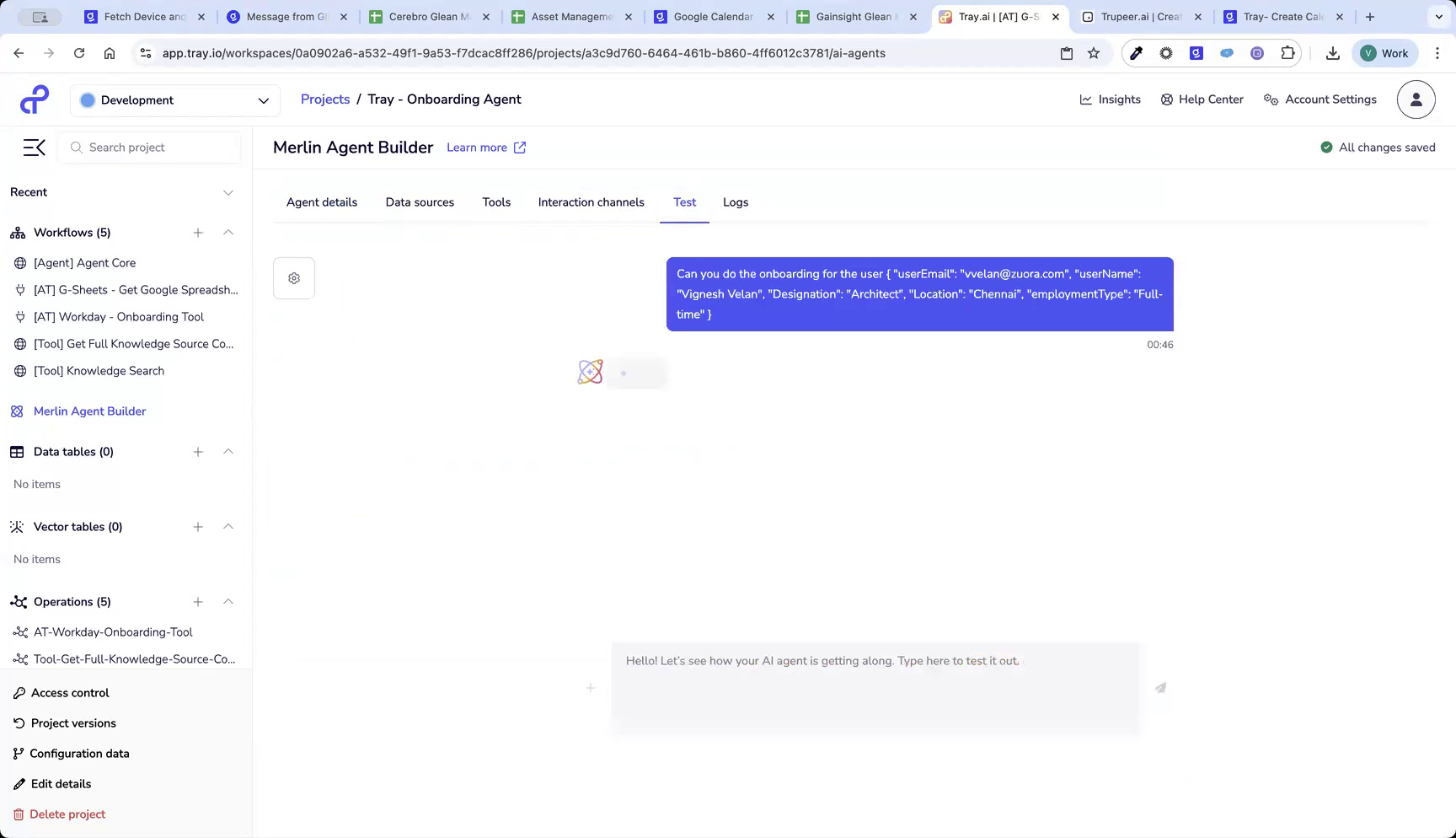Screen dimensions: 1456x838
Task: Open the user profile avatar menu
Action: (x=1416, y=99)
